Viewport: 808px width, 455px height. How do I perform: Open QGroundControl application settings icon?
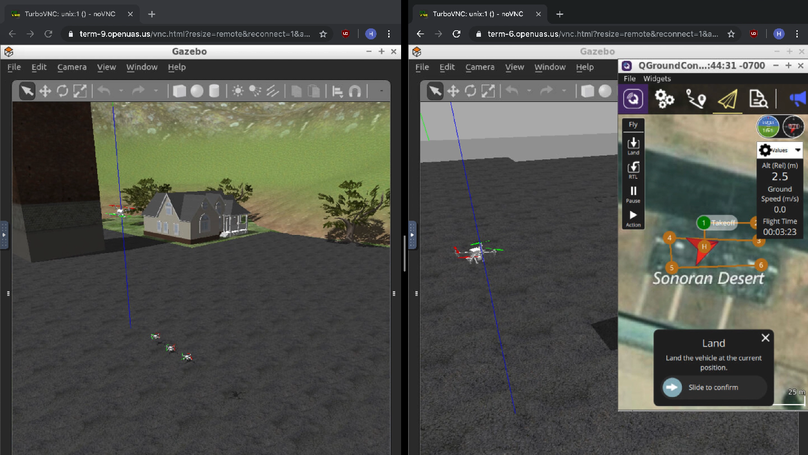coord(633,98)
